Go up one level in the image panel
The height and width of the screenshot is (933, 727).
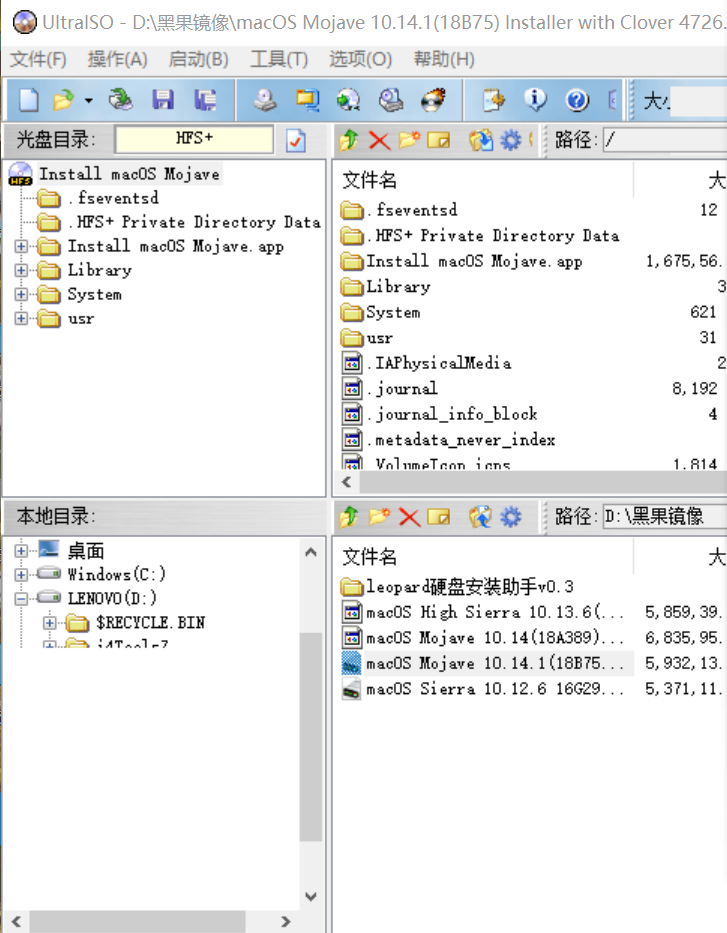[x=349, y=140]
